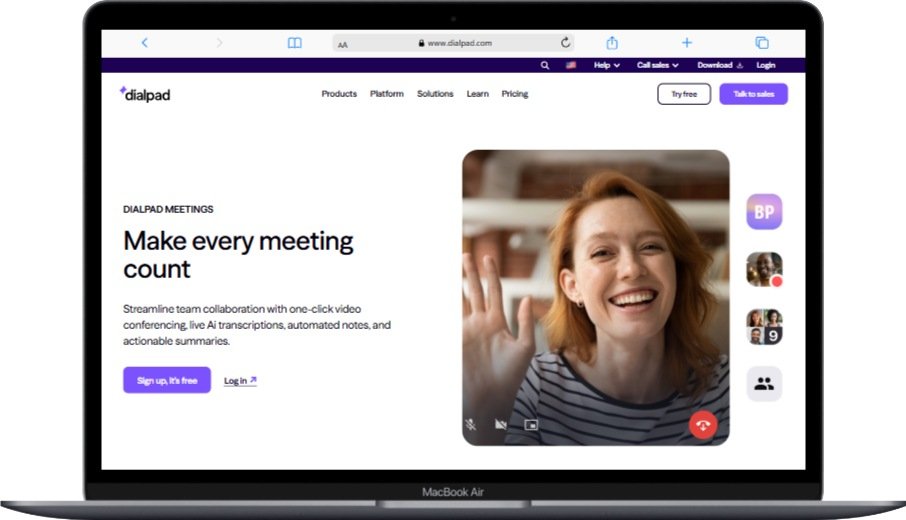This screenshot has height=520, width=906.
Task: Open the Learn menu
Action: (477, 94)
